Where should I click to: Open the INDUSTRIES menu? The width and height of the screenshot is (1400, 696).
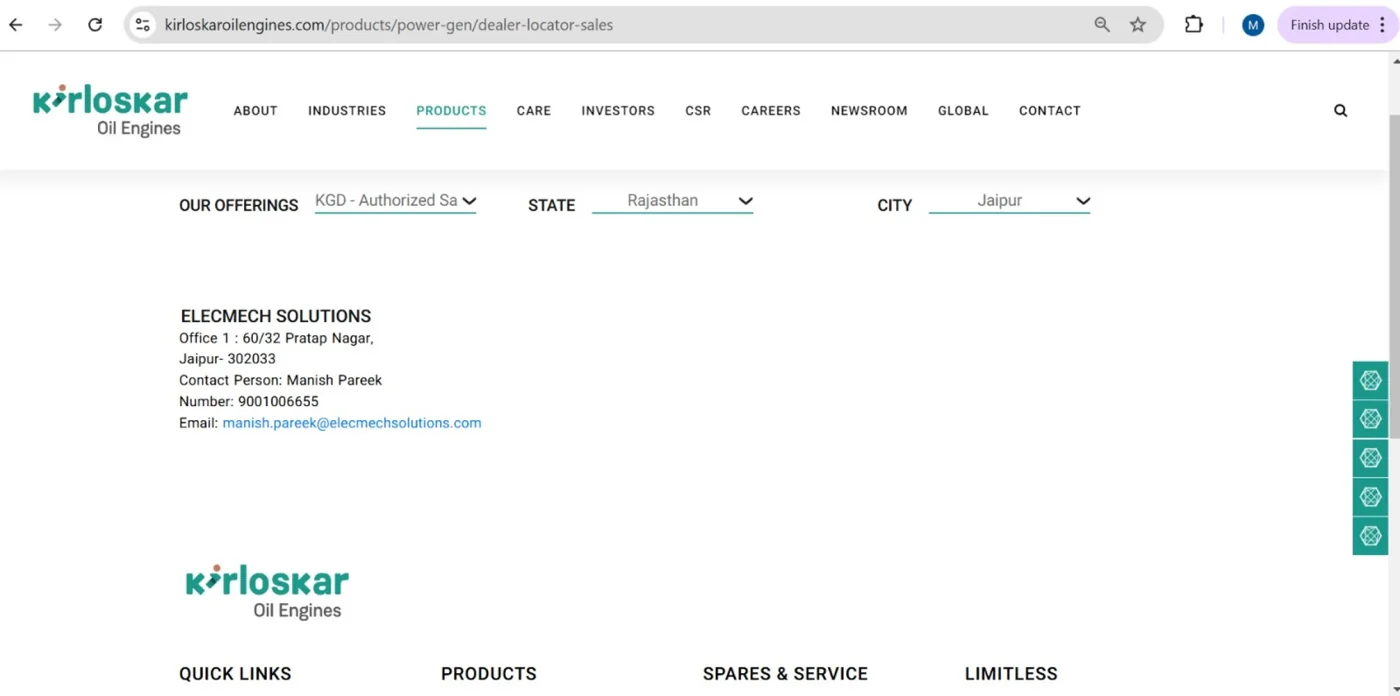pos(347,111)
